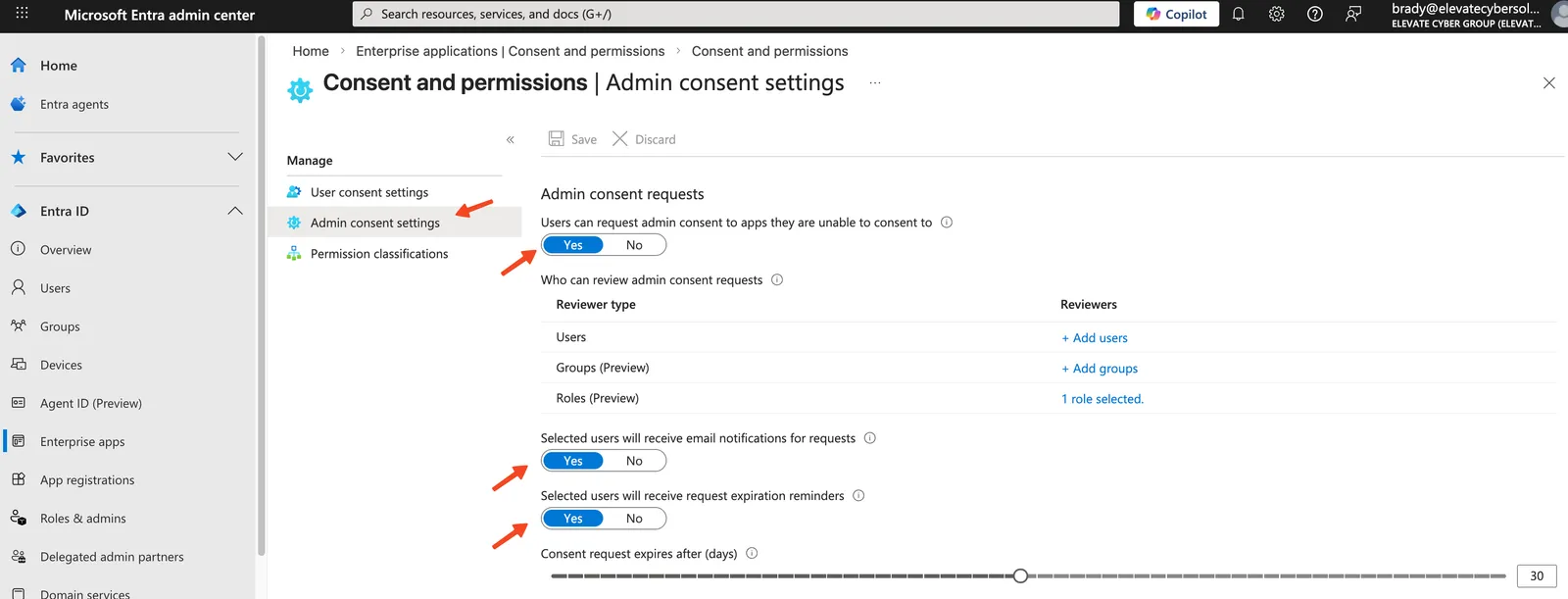Screen dimensions: 1568x599
Task: Open Groups icon in sidebar
Action: tap(18, 325)
